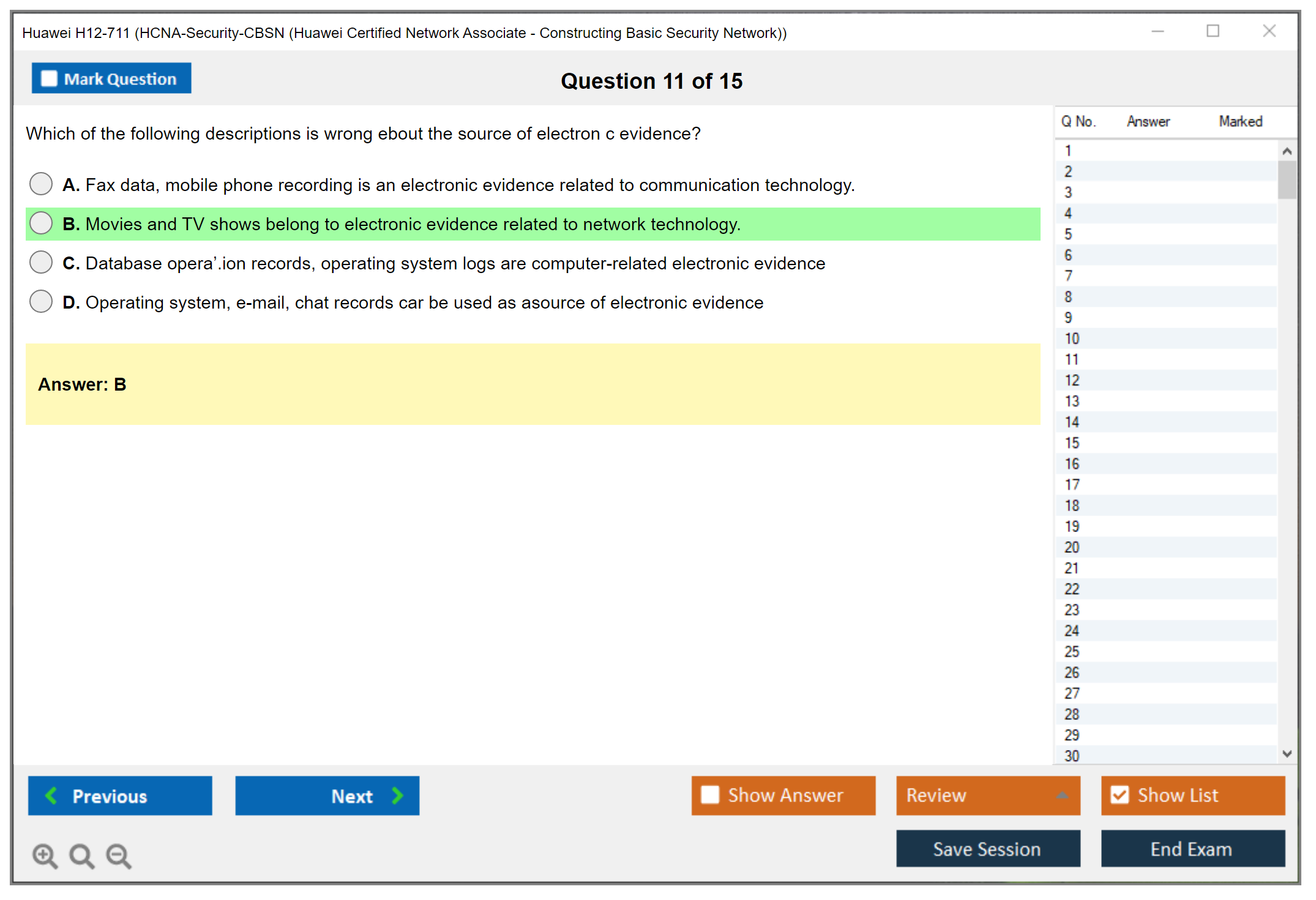
Task: Click the green left arrow on Previous
Action: pos(51,795)
